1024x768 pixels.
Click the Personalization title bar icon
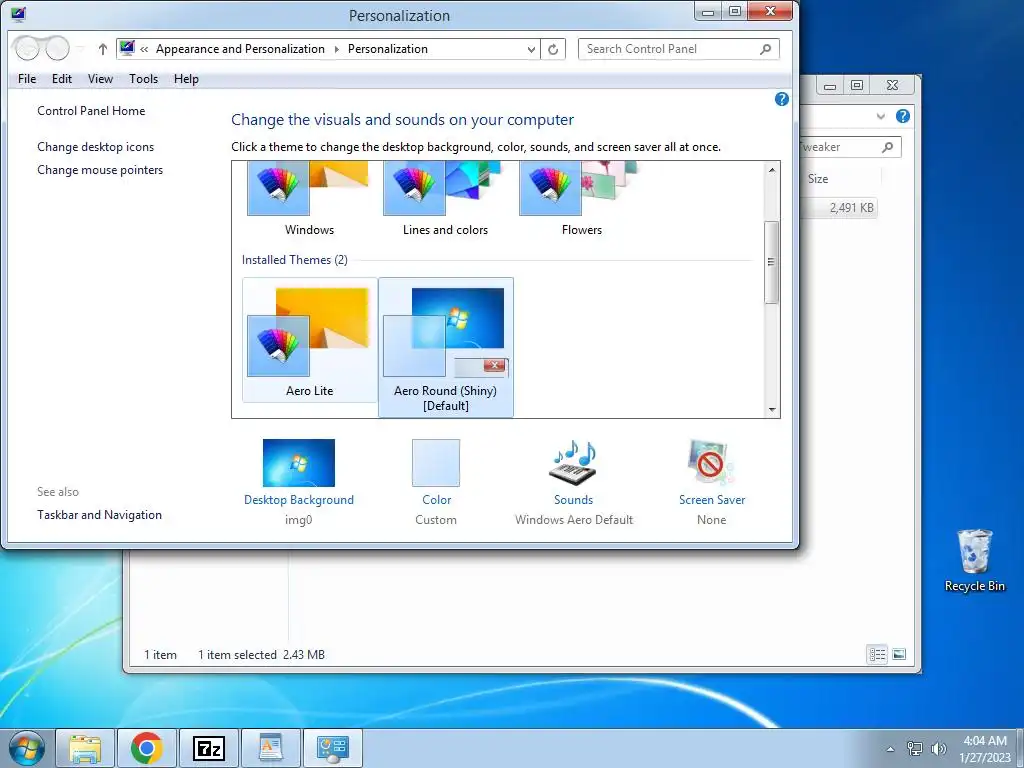coord(18,14)
